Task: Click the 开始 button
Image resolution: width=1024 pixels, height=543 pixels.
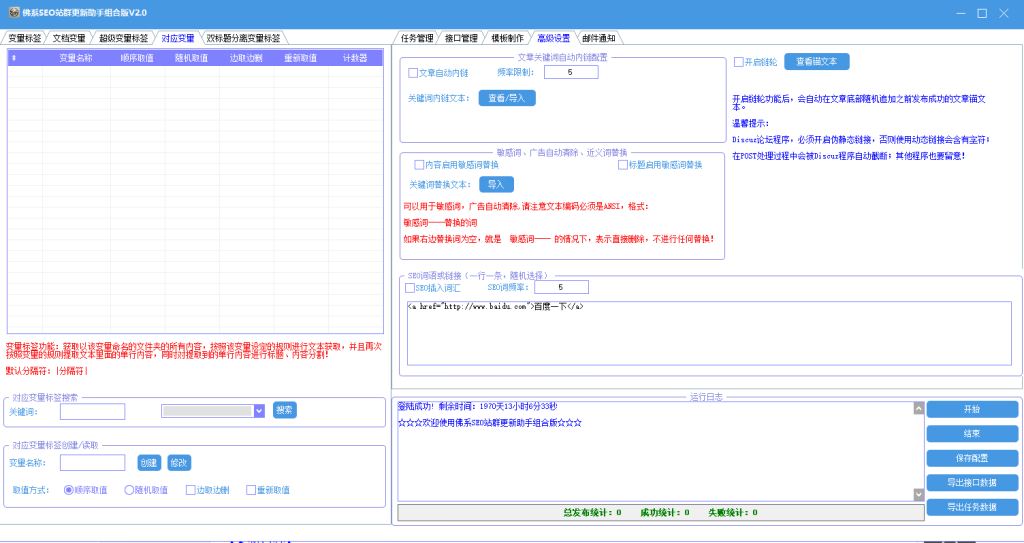Action: [972, 409]
